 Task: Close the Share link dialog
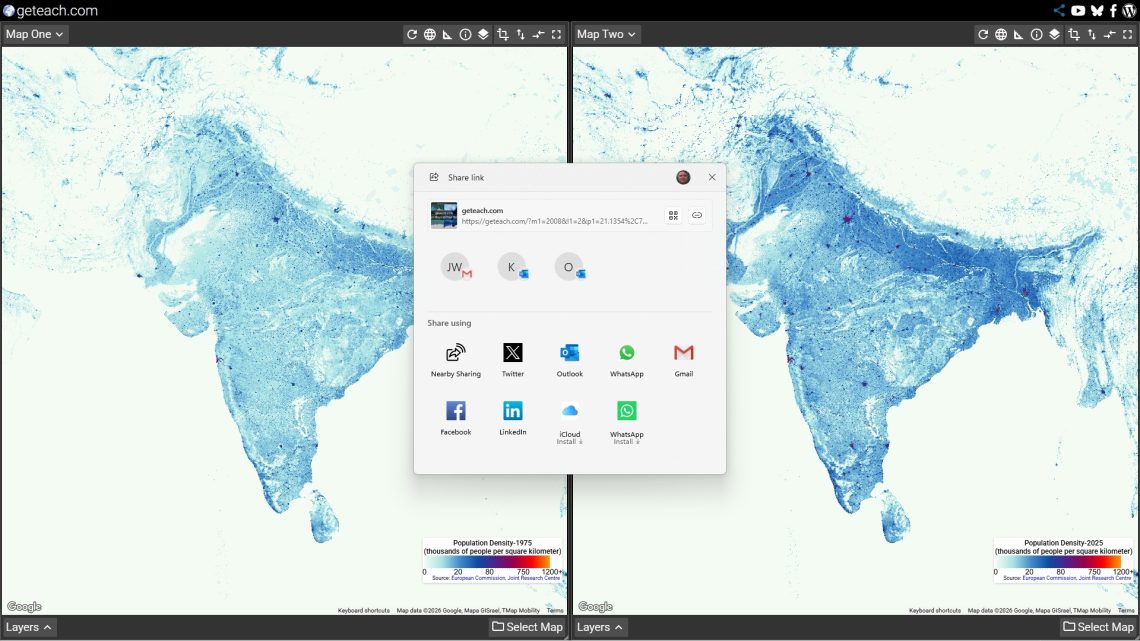pyautogui.click(x=712, y=177)
